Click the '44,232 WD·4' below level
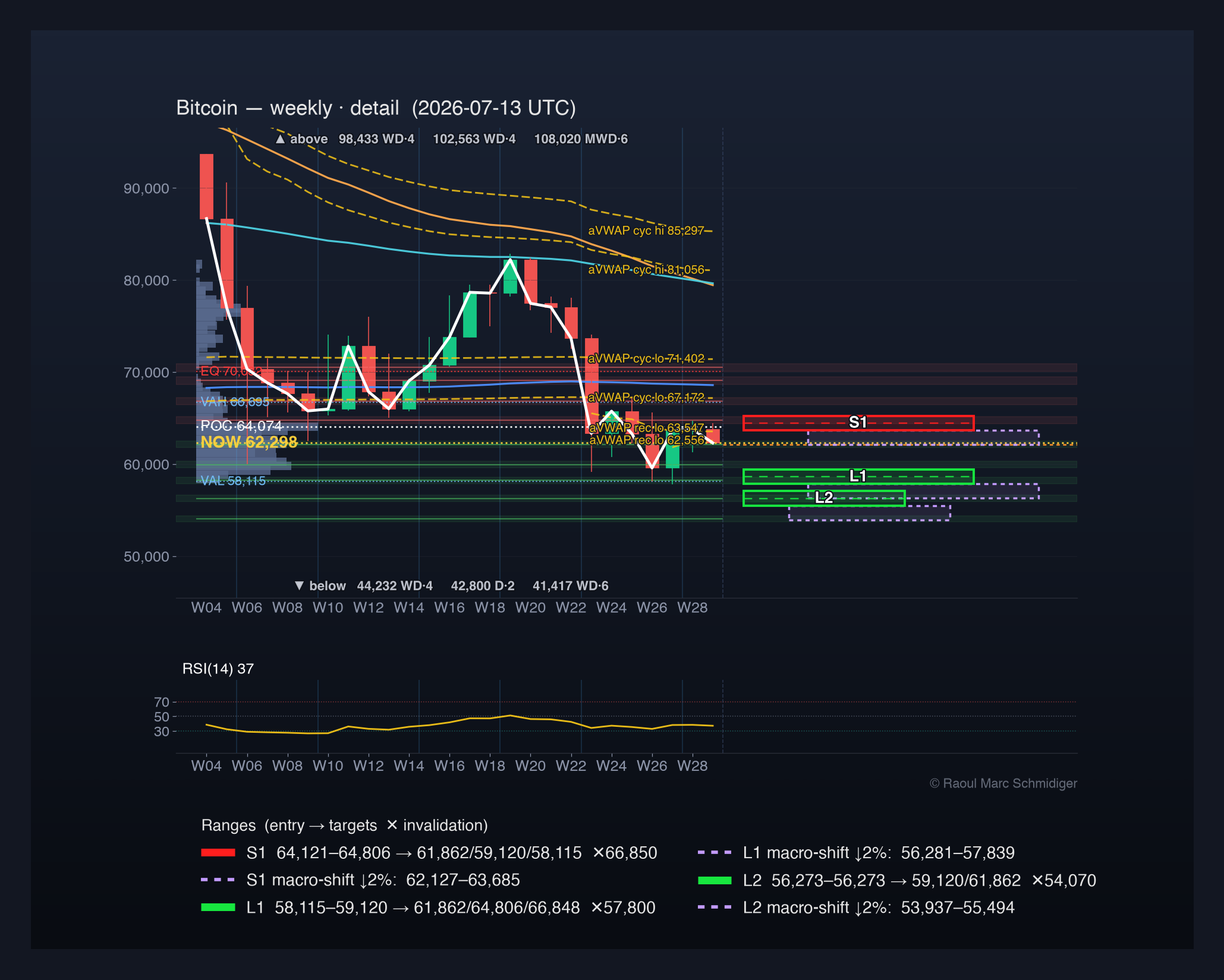1224x980 pixels. (x=395, y=586)
